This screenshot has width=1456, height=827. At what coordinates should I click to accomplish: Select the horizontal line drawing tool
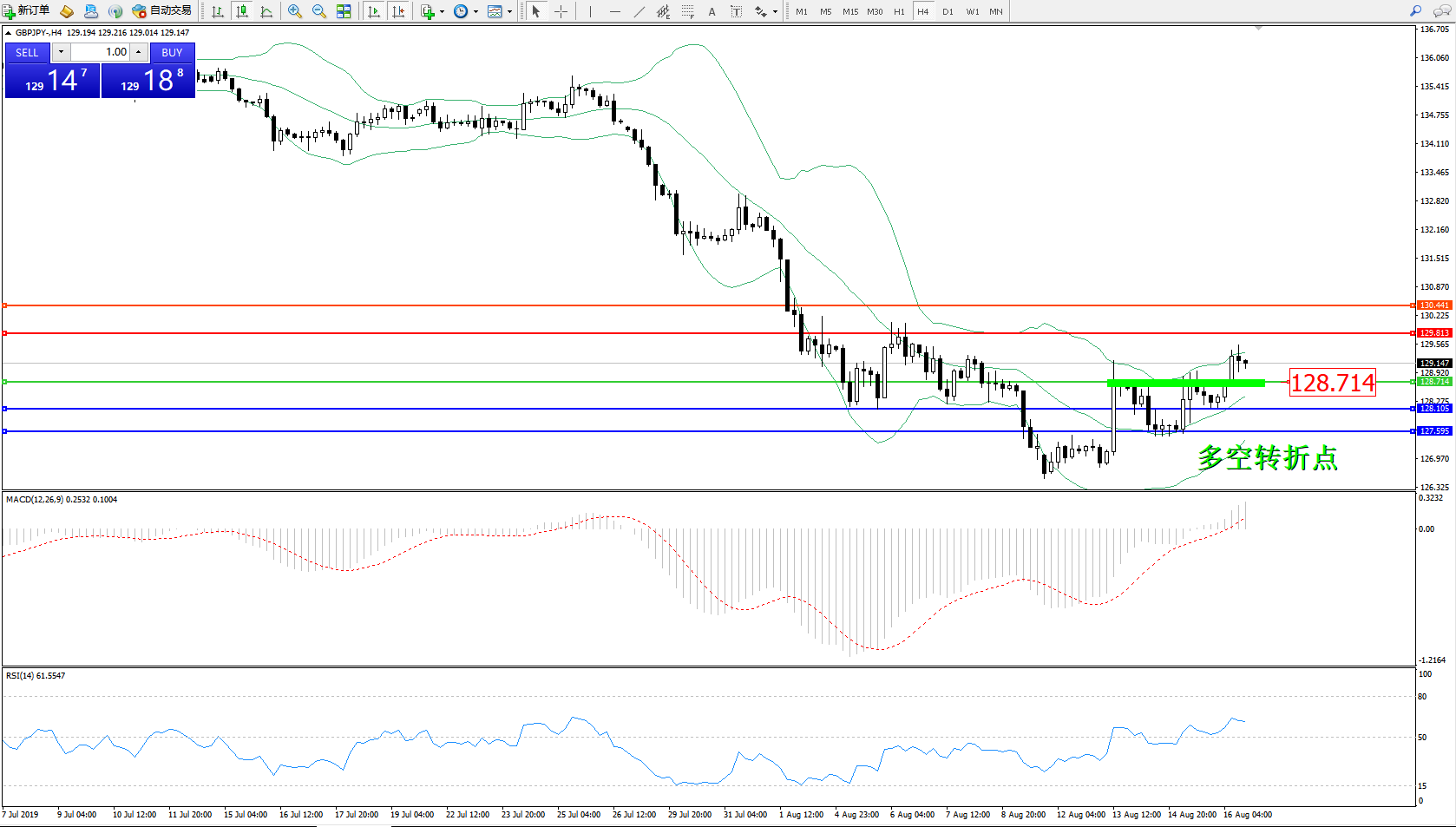[614, 11]
